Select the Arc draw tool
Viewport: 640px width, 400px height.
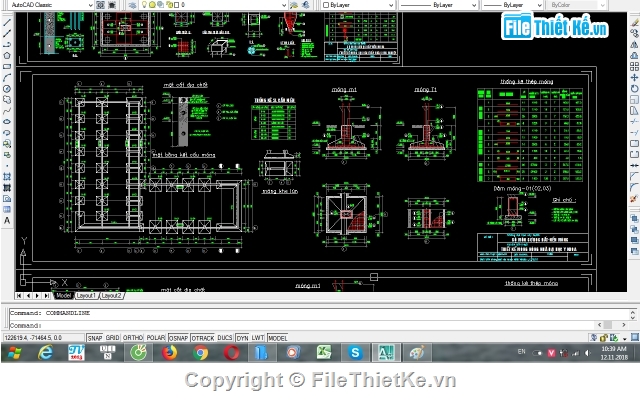[x=7, y=78]
